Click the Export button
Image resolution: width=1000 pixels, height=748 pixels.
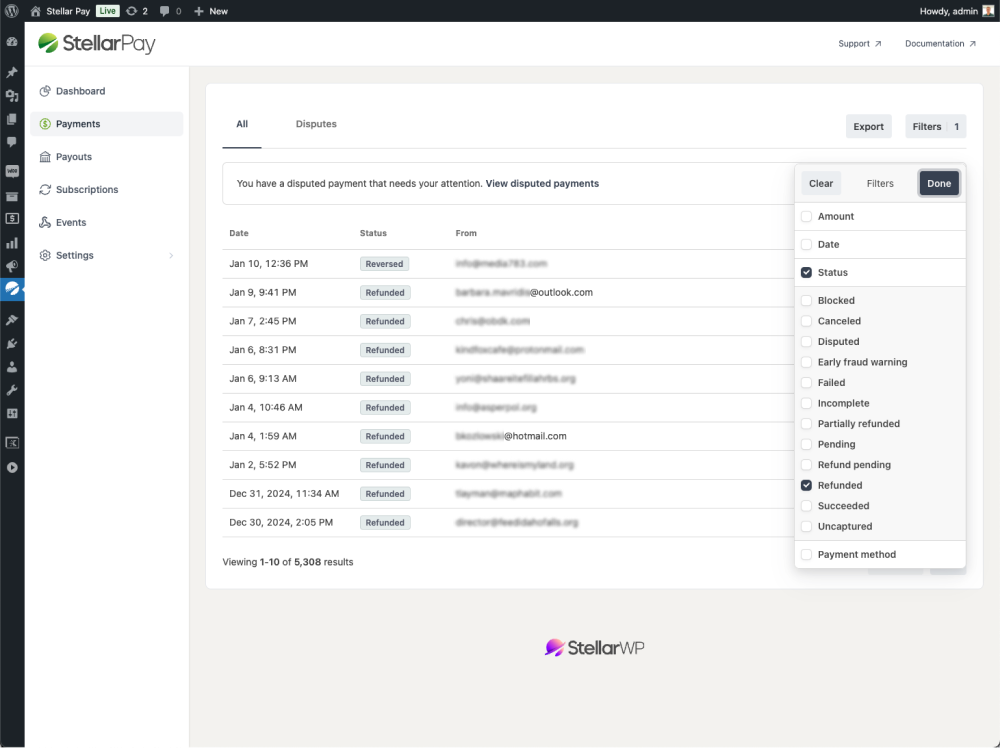(x=868, y=127)
